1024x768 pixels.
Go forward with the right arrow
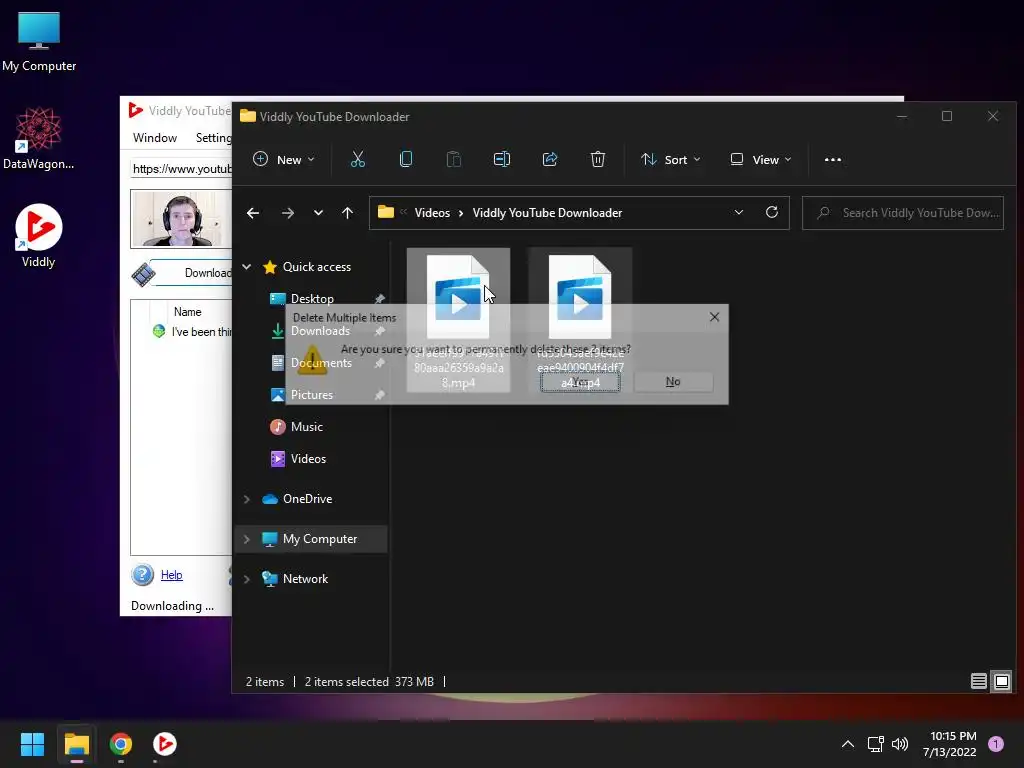[x=287, y=213]
